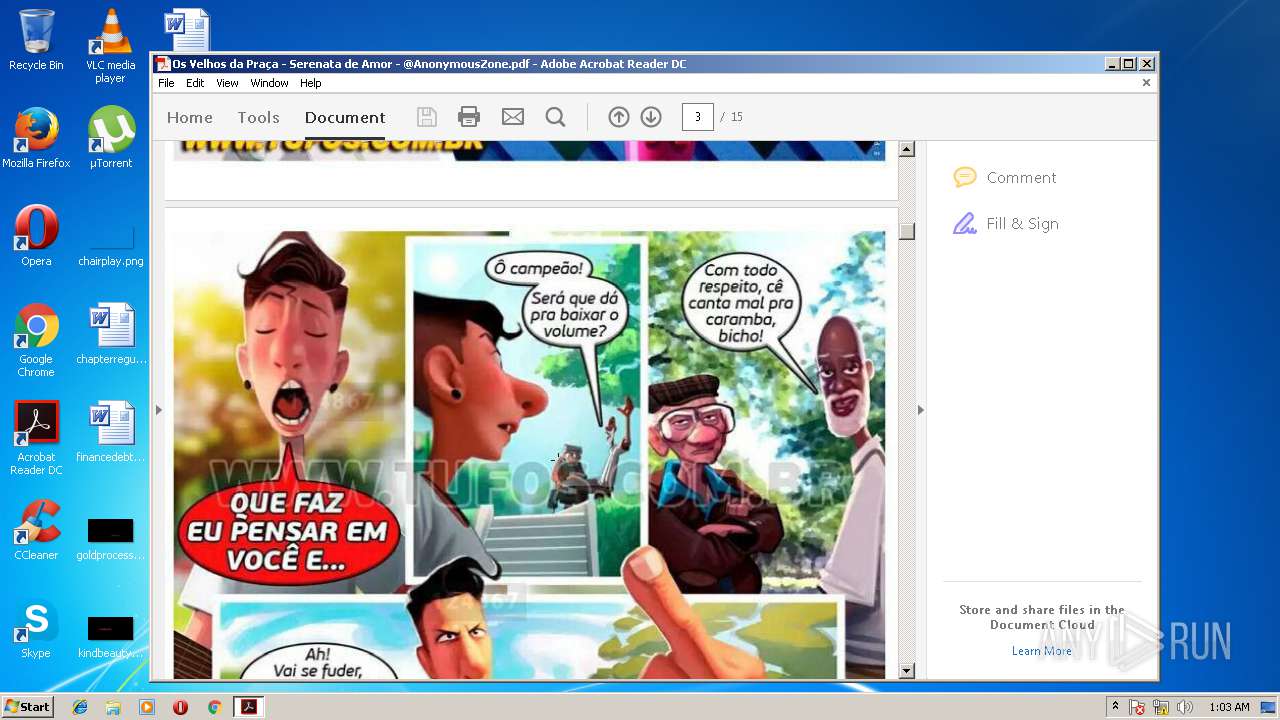Click the vertical scrollbar thumb

[x=907, y=231]
